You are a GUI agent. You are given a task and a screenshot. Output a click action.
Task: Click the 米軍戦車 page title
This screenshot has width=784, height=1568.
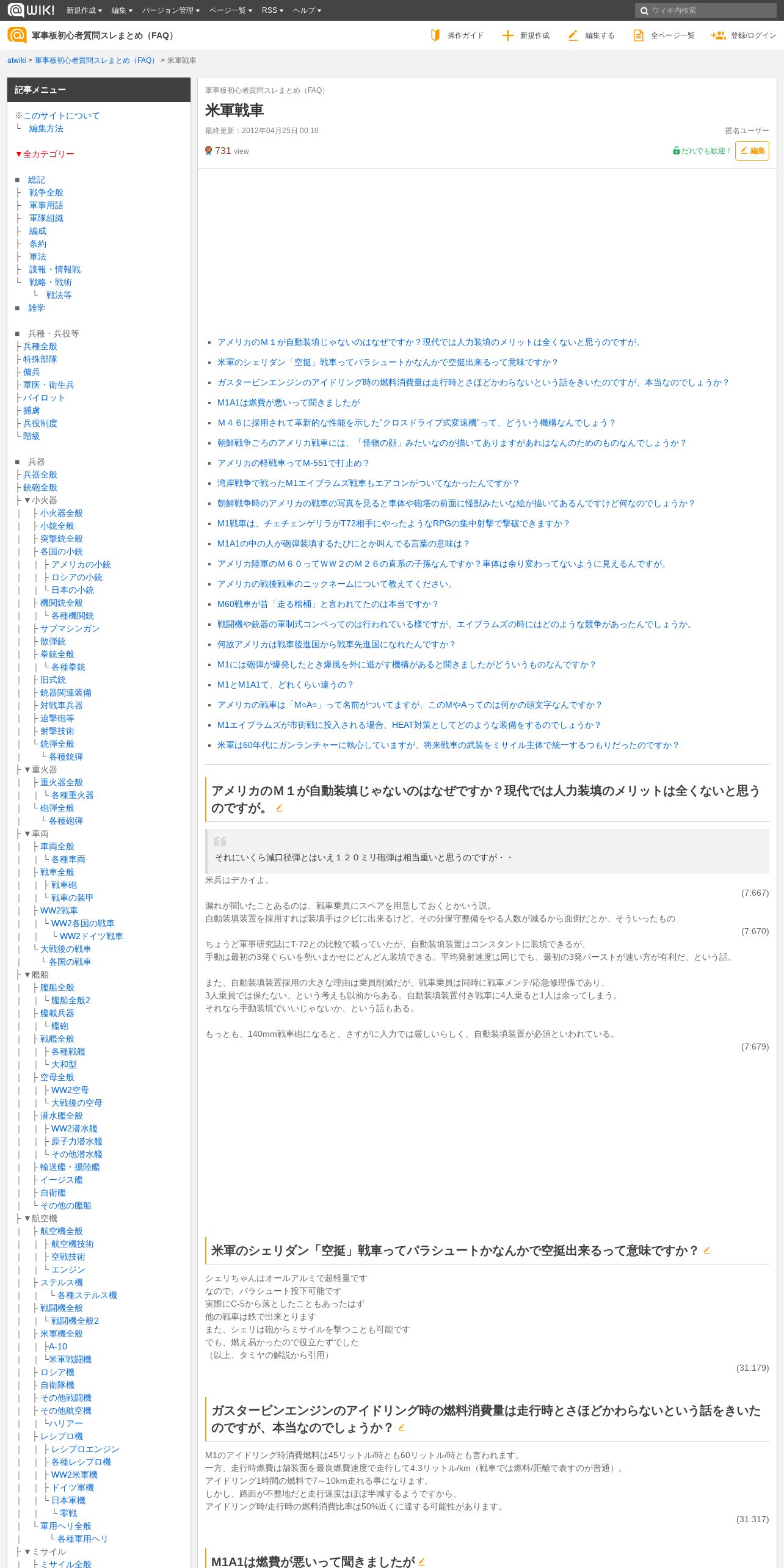234,110
